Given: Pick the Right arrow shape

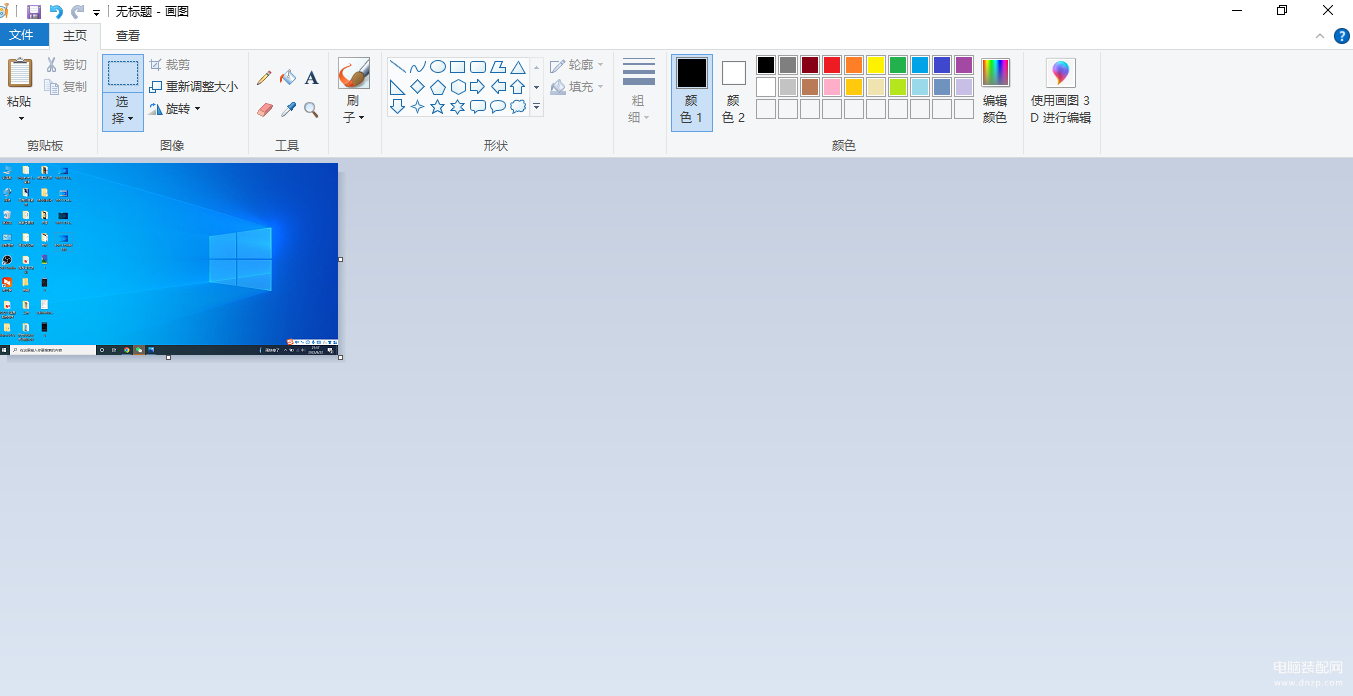Looking at the screenshot, I should click(478, 87).
